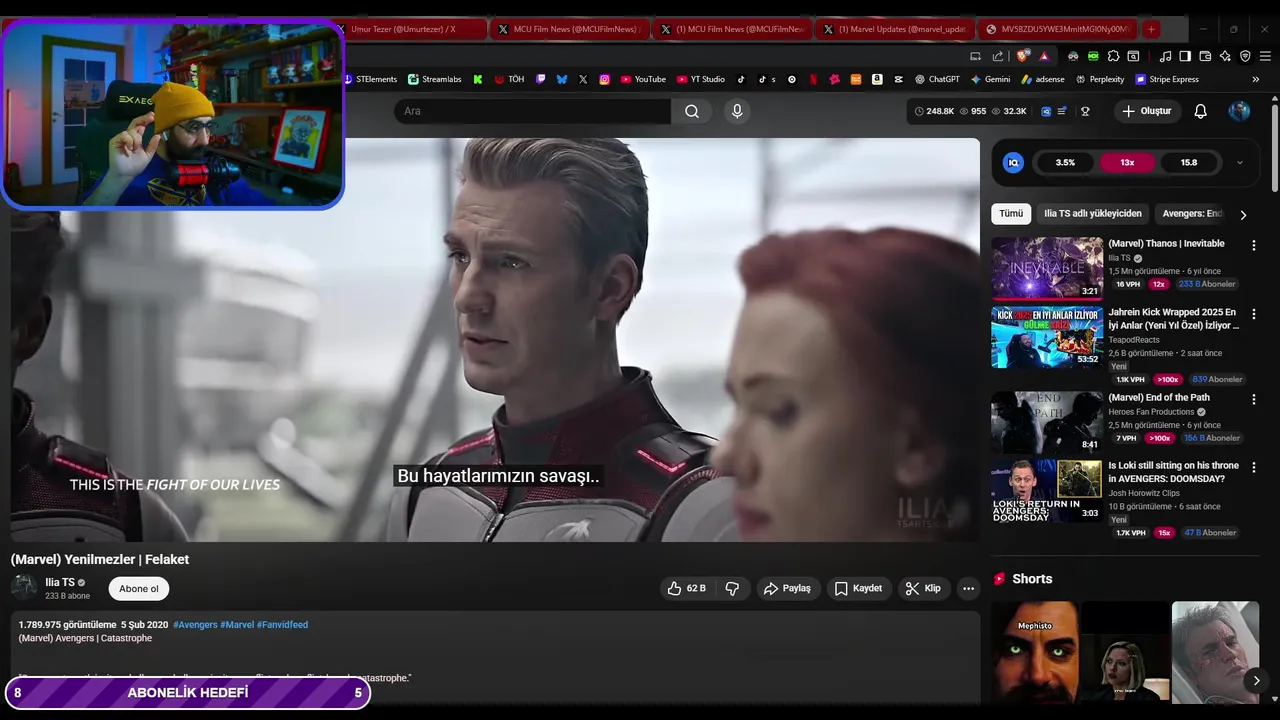
Task: Open the YT Studio bookmark
Action: coord(701,79)
